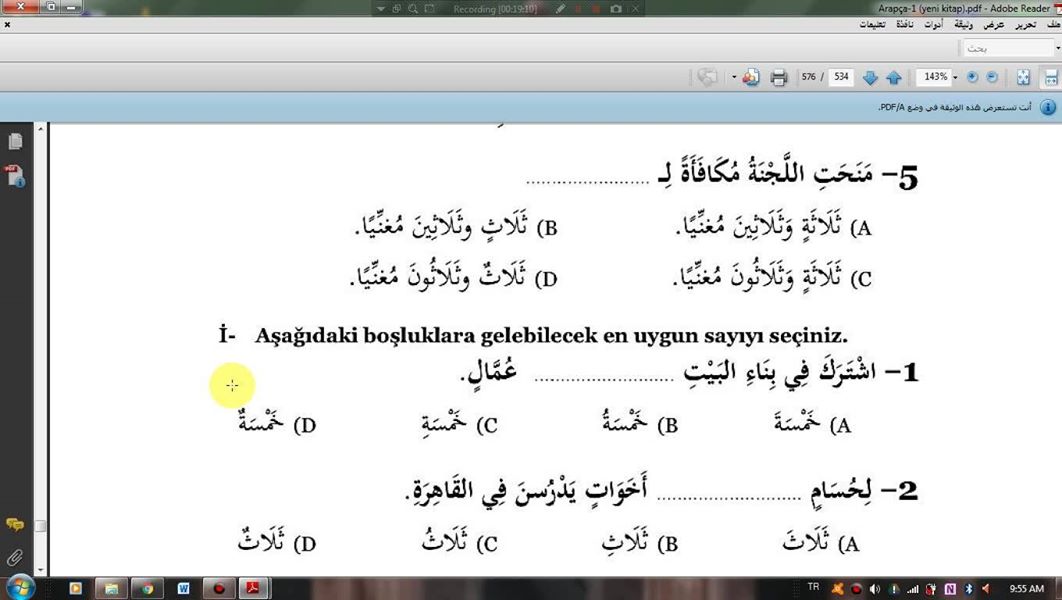1062x600 pixels.
Task: Open the تحرير (Edit) menu
Action: (1025, 25)
